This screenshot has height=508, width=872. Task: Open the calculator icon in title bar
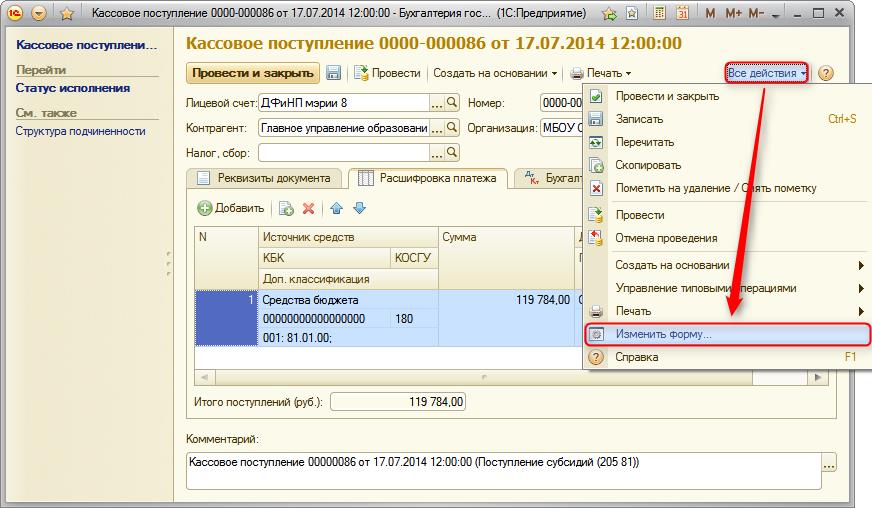pyautogui.click(x=659, y=13)
